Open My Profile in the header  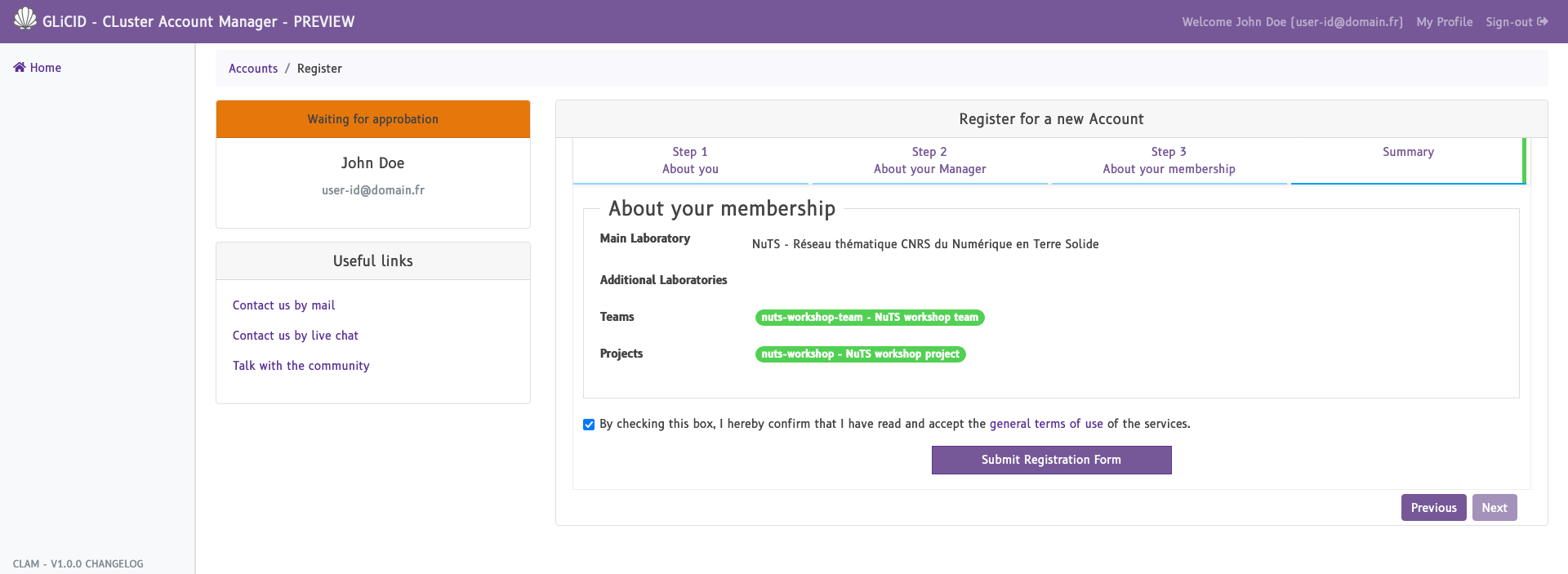(1444, 22)
